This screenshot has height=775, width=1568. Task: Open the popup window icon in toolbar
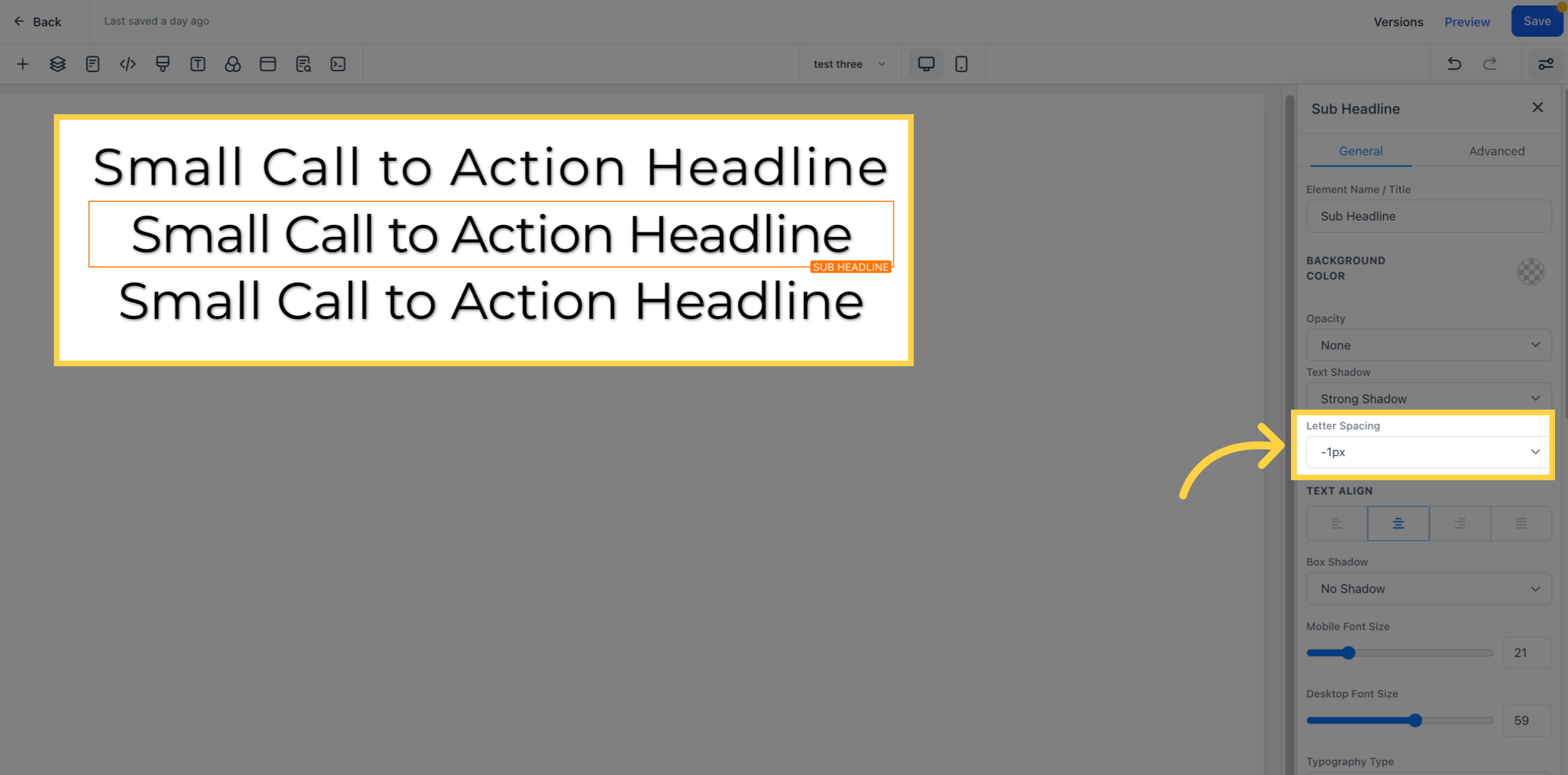(x=267, y=64)
